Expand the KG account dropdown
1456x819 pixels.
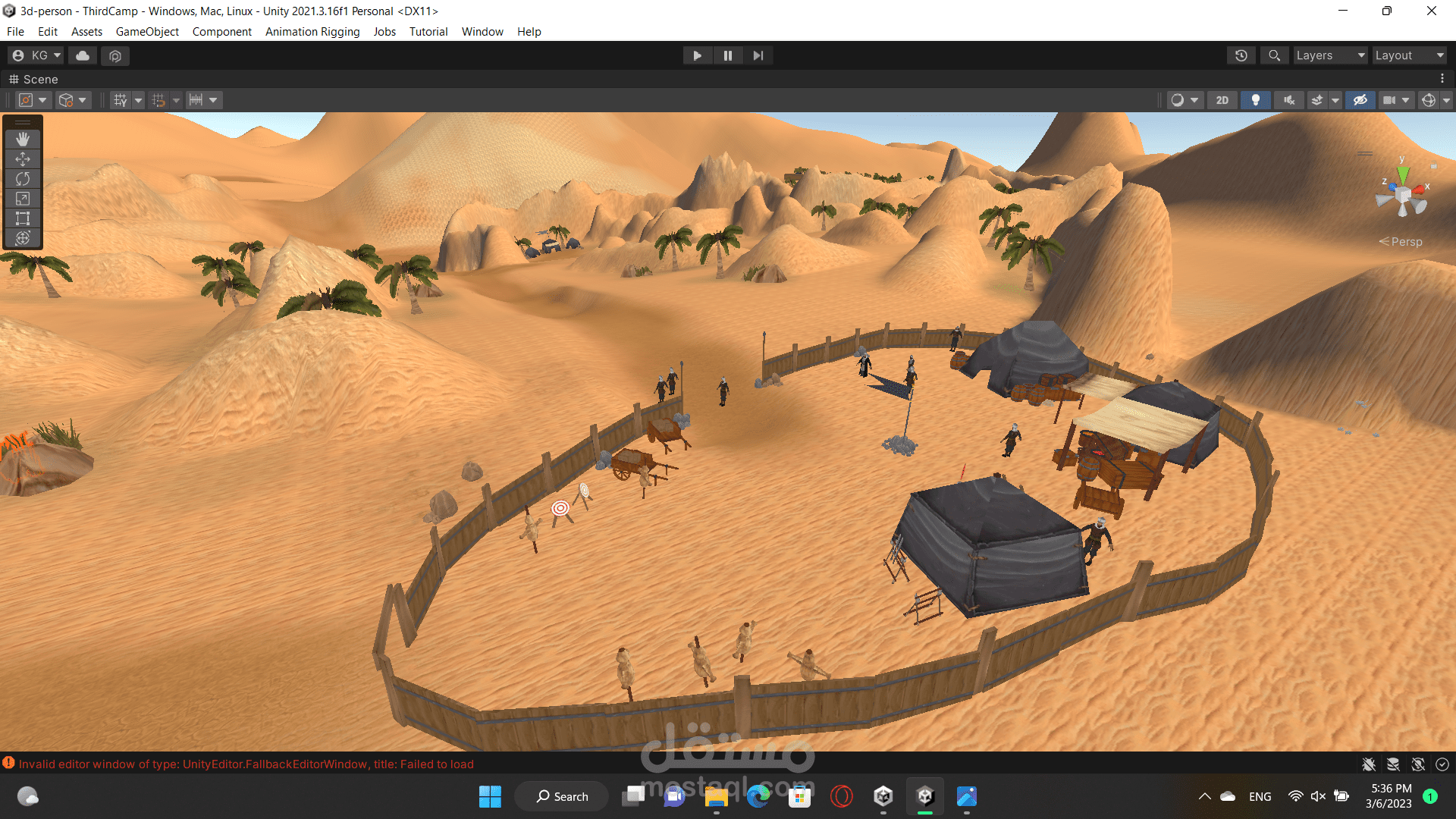coord(36,55)
